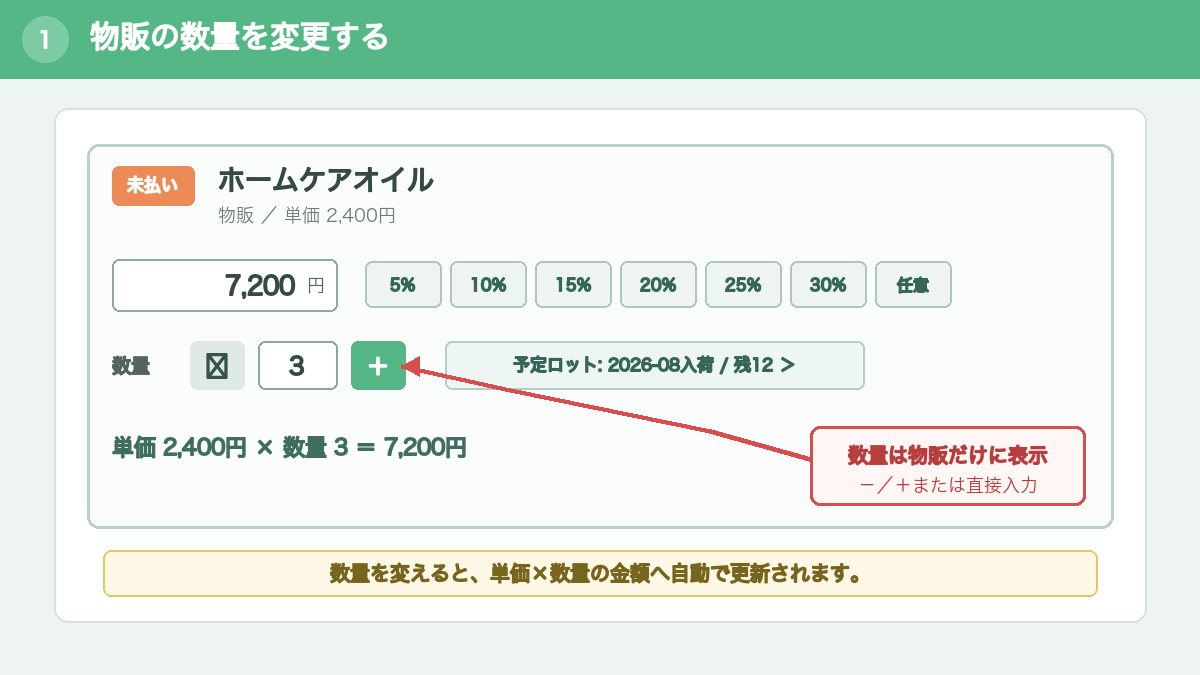
Task: Click the 物販の数量を変更する heading
Action: [239, 37]
